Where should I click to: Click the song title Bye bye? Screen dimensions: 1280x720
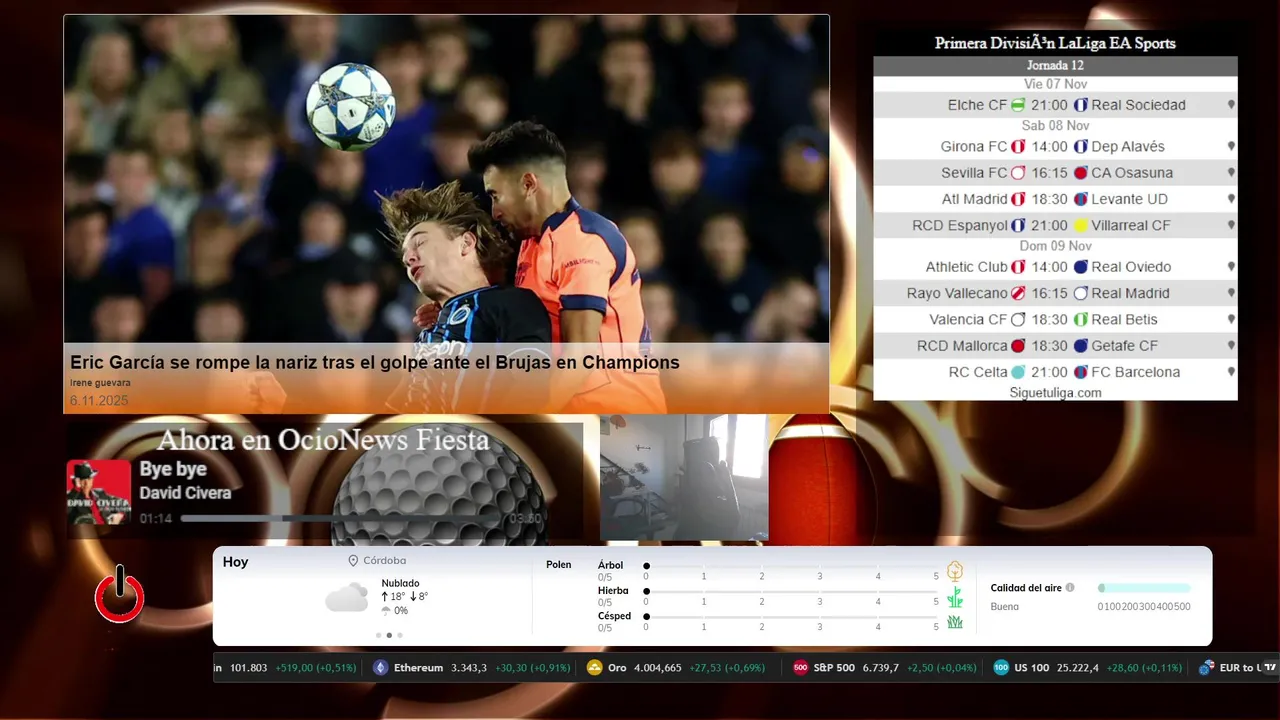point(173,469)
